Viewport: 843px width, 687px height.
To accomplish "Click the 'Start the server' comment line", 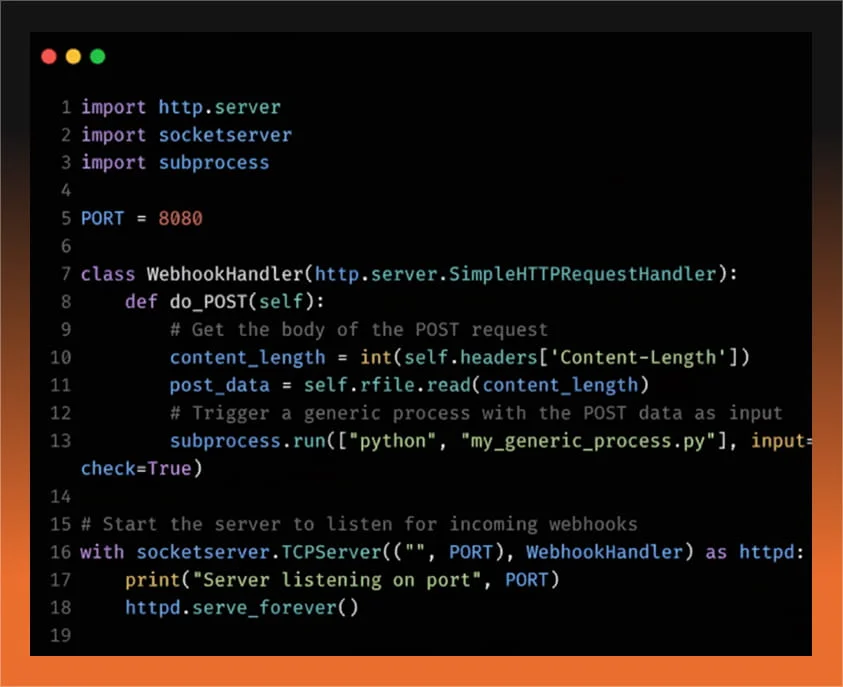I will point(358,524).
